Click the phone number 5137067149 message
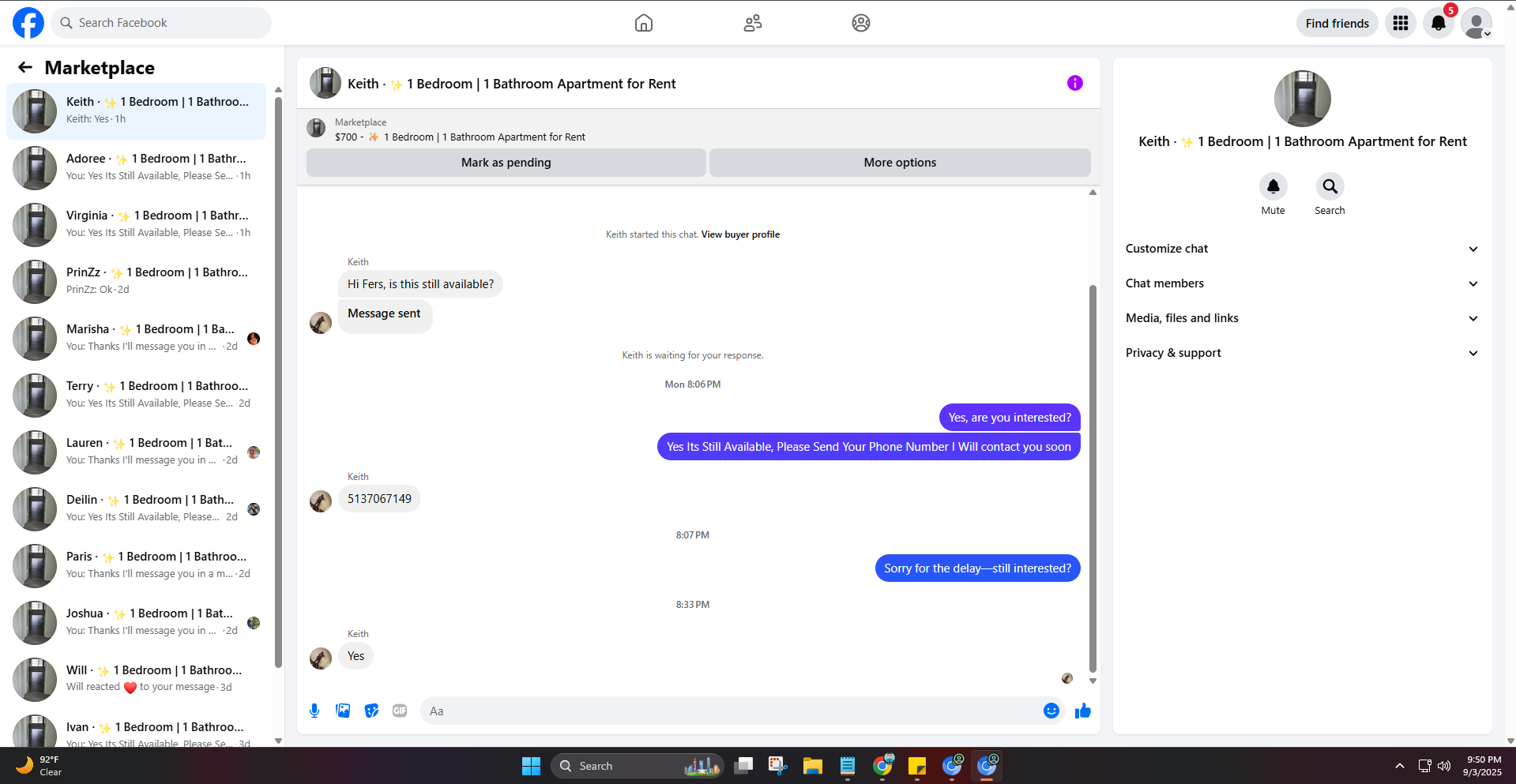 (x=379, y=499)
